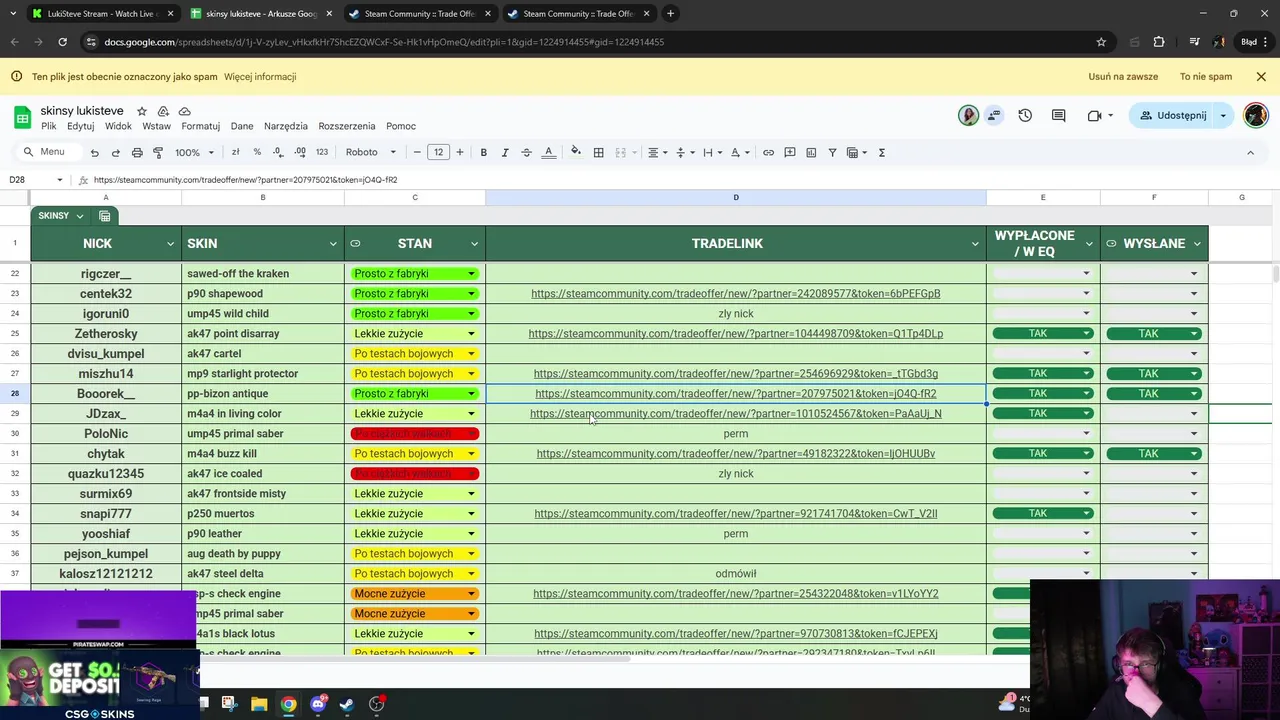Viewport: 1280px width, 720px height.
Task: Open the Steam icon in the taskbar
Action: pyautogui.click(x=347, y=704)
